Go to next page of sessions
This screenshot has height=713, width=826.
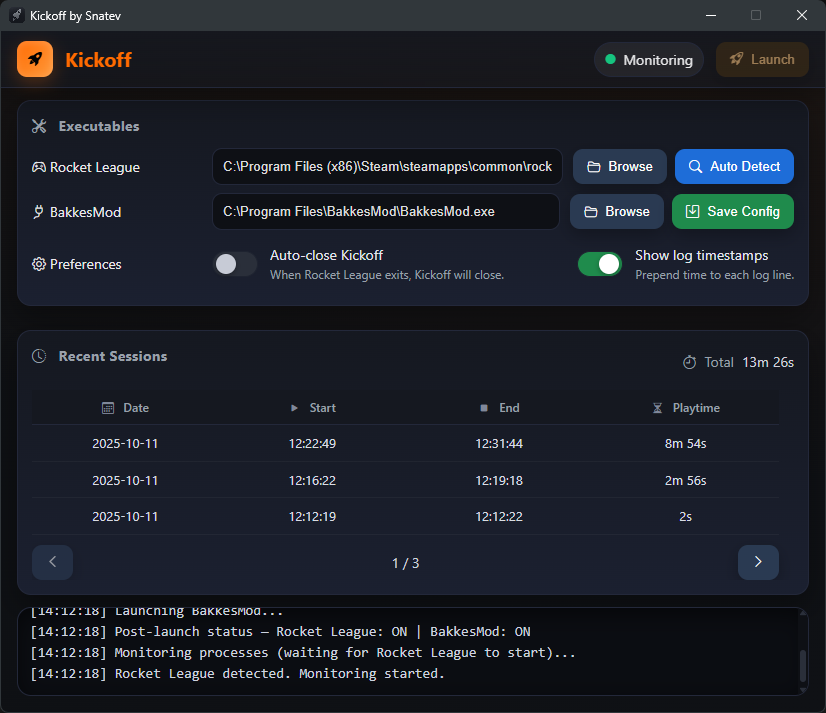tap(758, 562)
